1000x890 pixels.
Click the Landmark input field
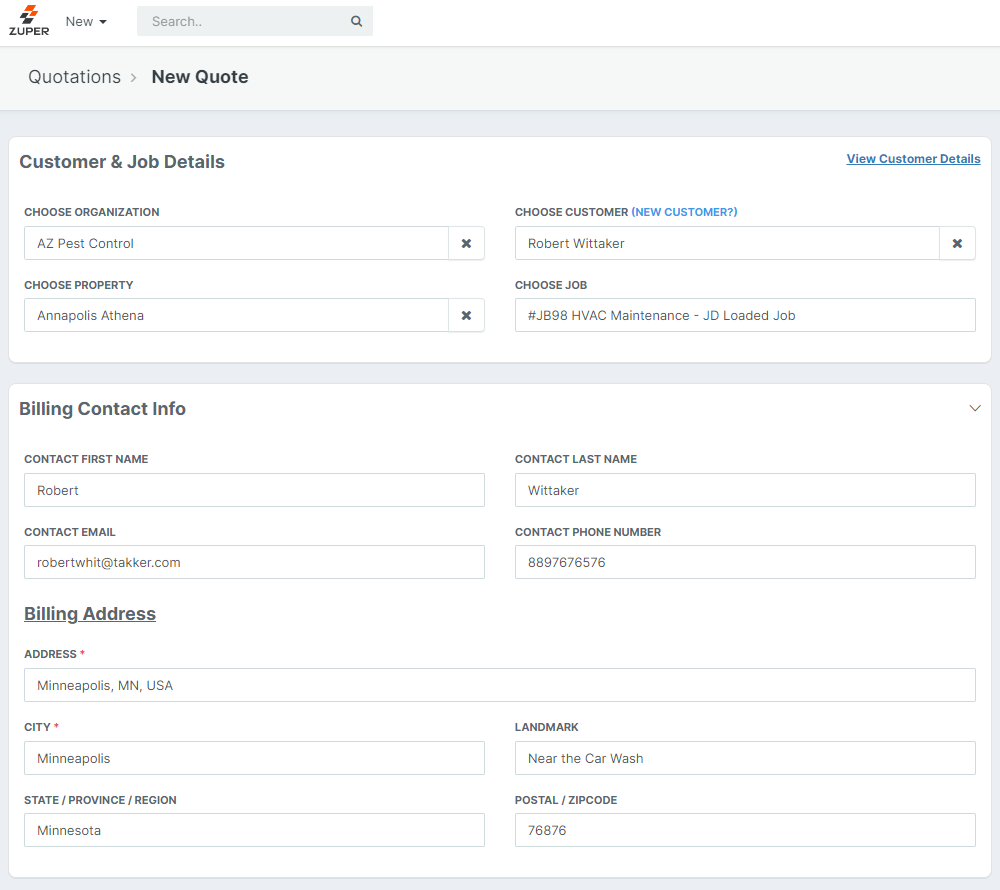coord(744,758)
